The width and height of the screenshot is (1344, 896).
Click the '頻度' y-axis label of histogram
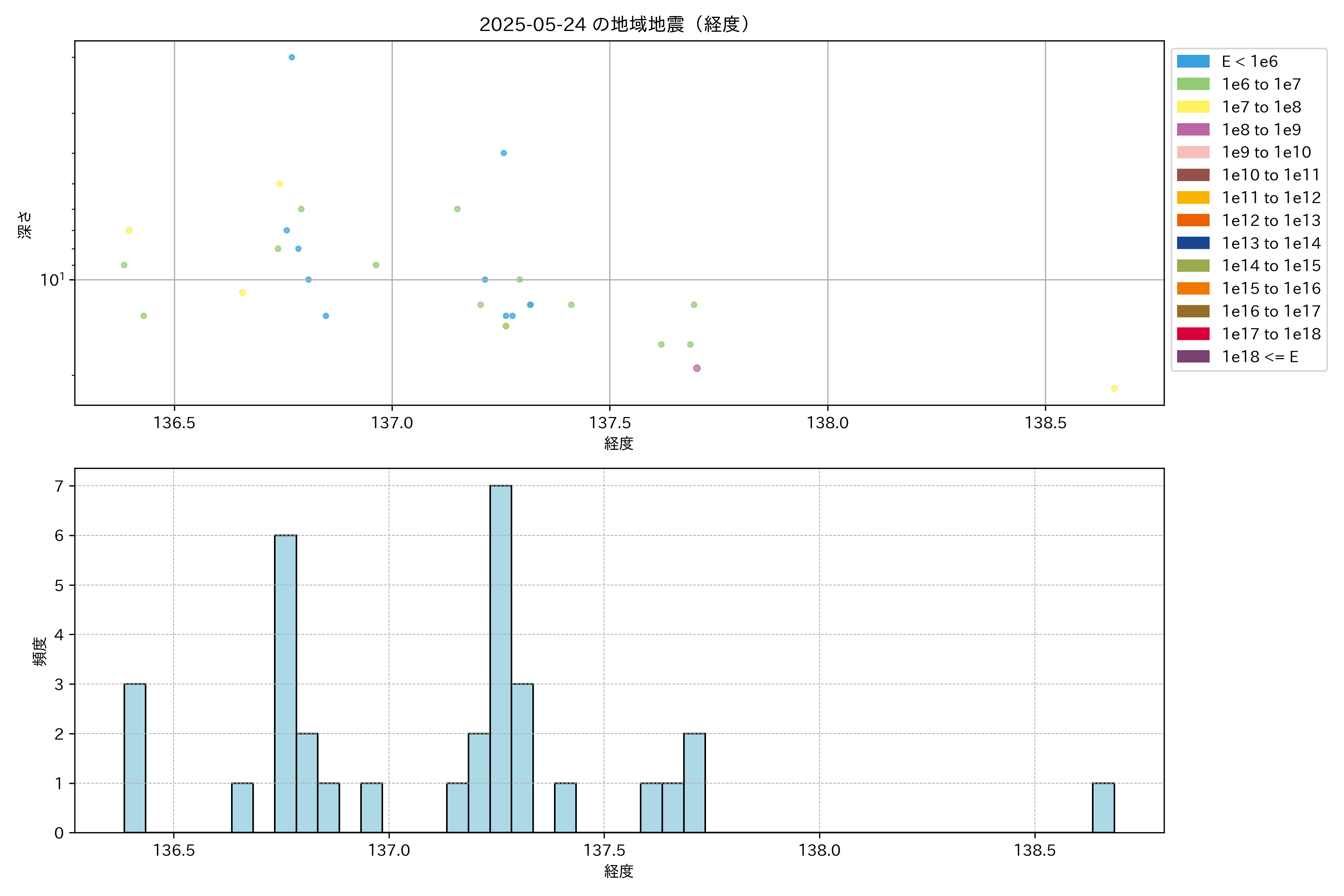(x=39, y=651)
